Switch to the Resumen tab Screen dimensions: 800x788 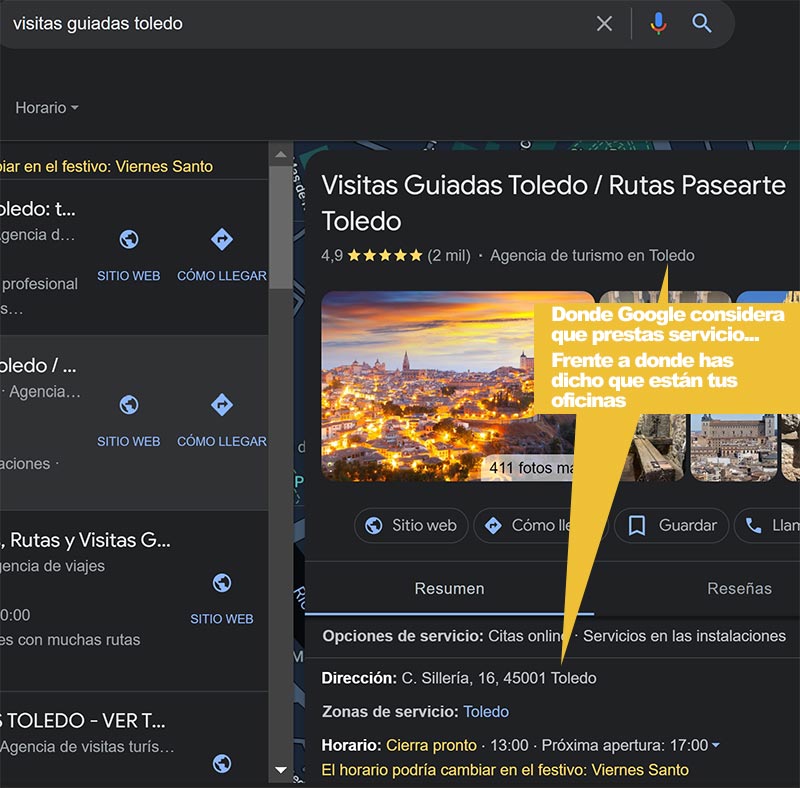tap(449, 589)
